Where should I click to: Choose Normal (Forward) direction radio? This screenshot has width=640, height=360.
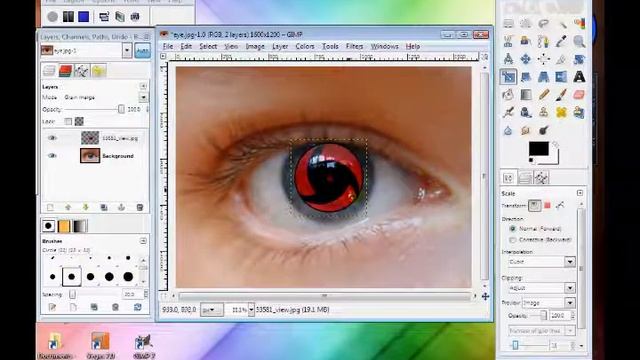tap(513, 229)
